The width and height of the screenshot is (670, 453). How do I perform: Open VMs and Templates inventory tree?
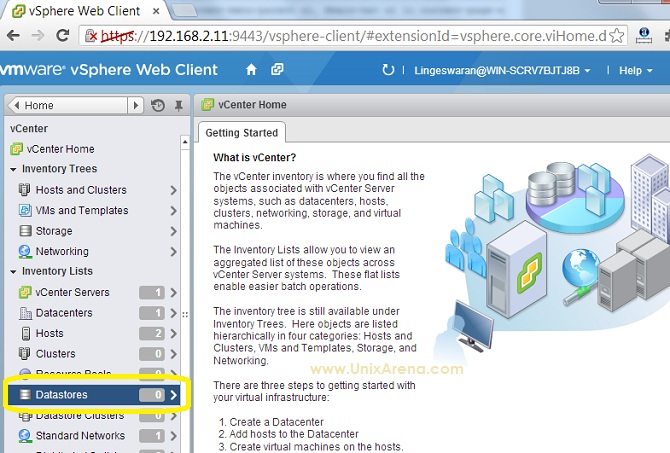(82, 210)
